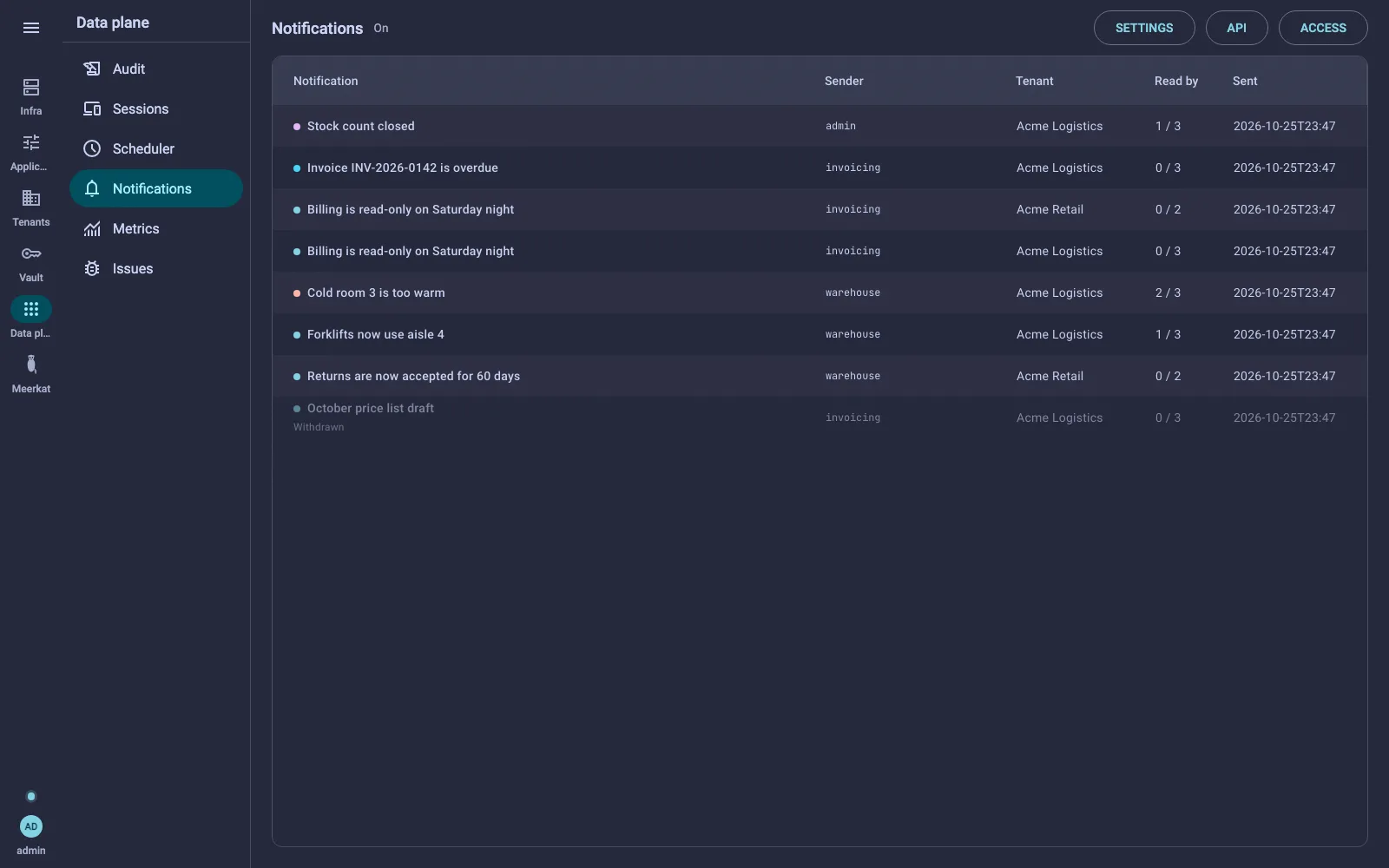Click the Metrics chart icon
This screenshot has height=868, width=1389.
click(92, 228)
